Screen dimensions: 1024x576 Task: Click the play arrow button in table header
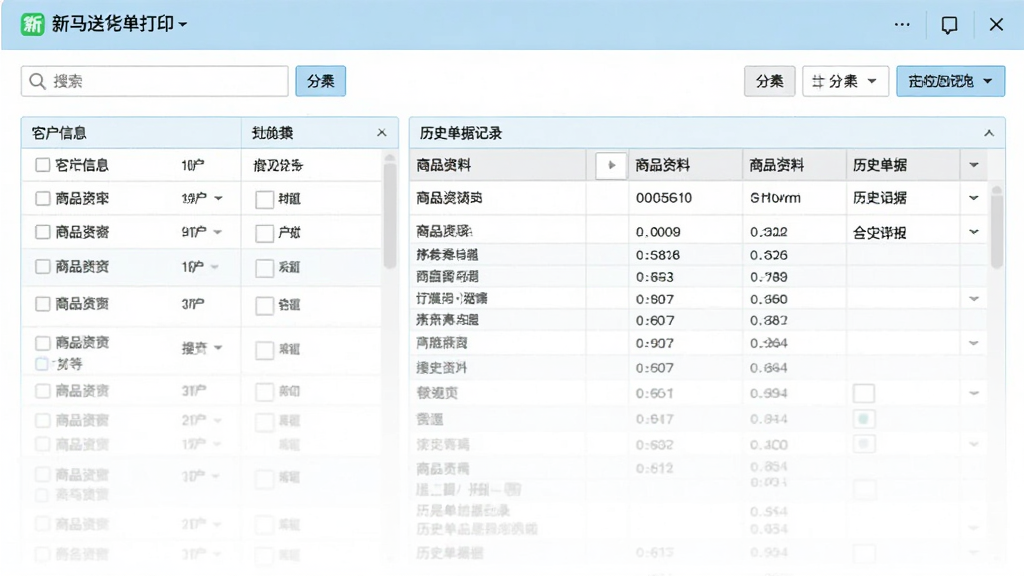pos(611,165)
